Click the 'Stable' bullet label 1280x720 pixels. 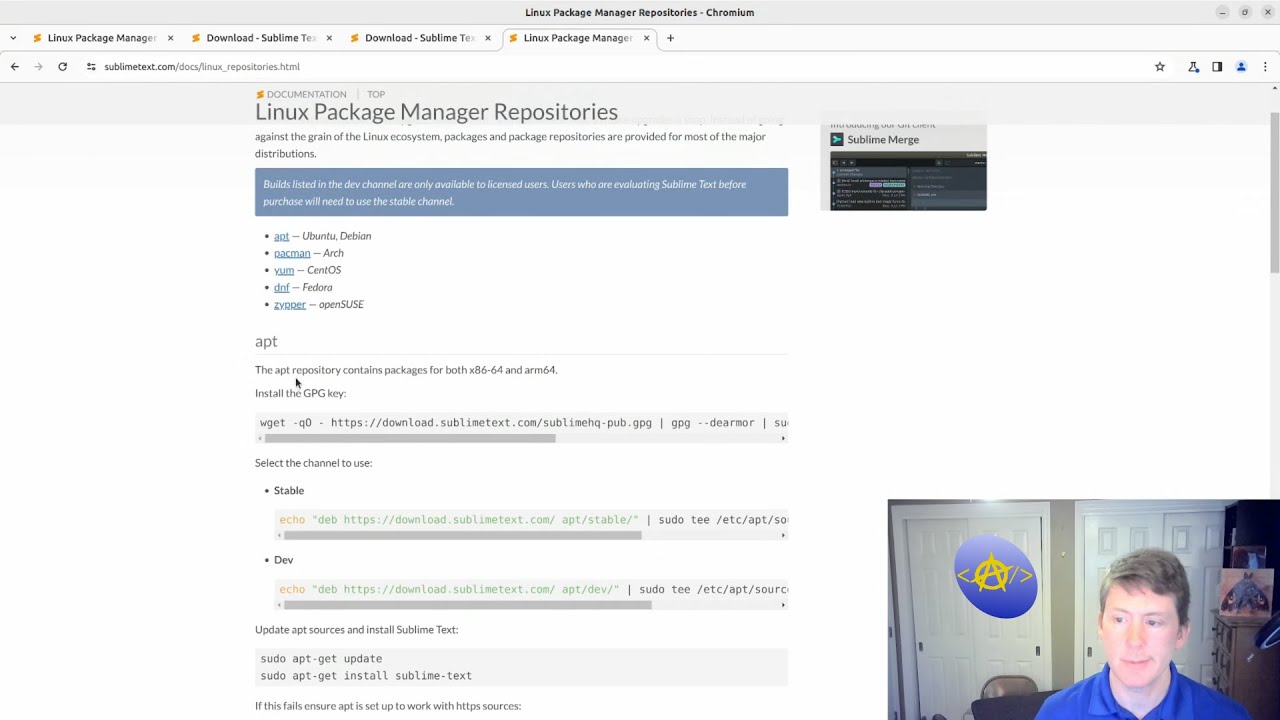coord(289,491)
